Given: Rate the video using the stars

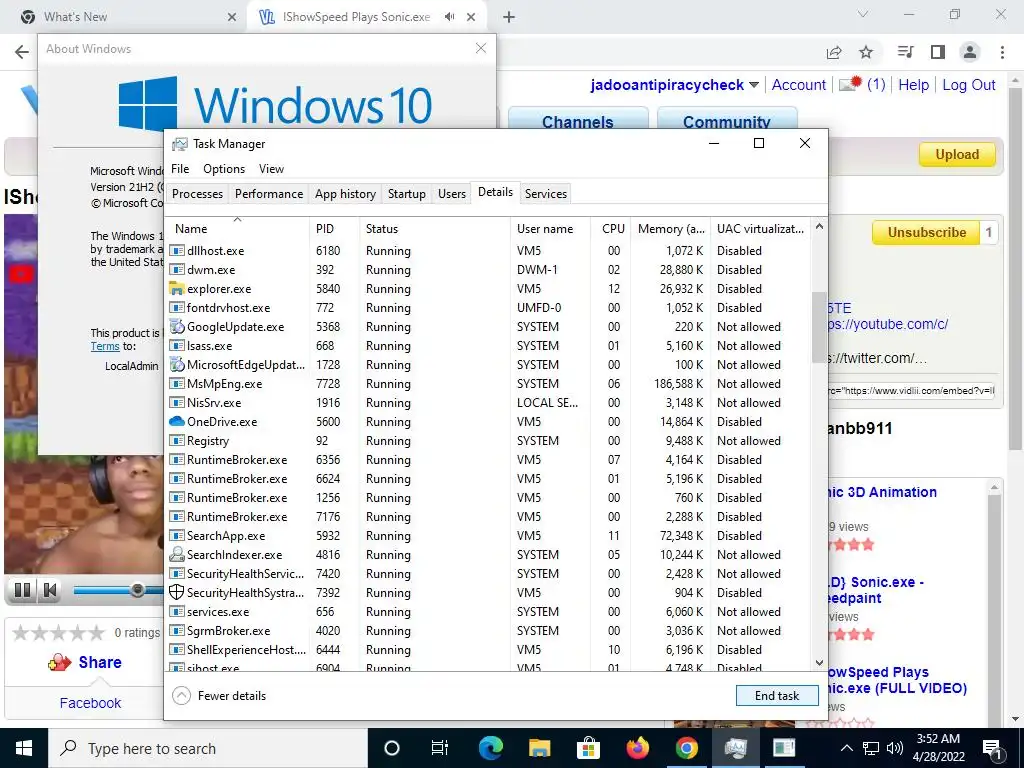Looking at the screenshot, I should 59,632.
